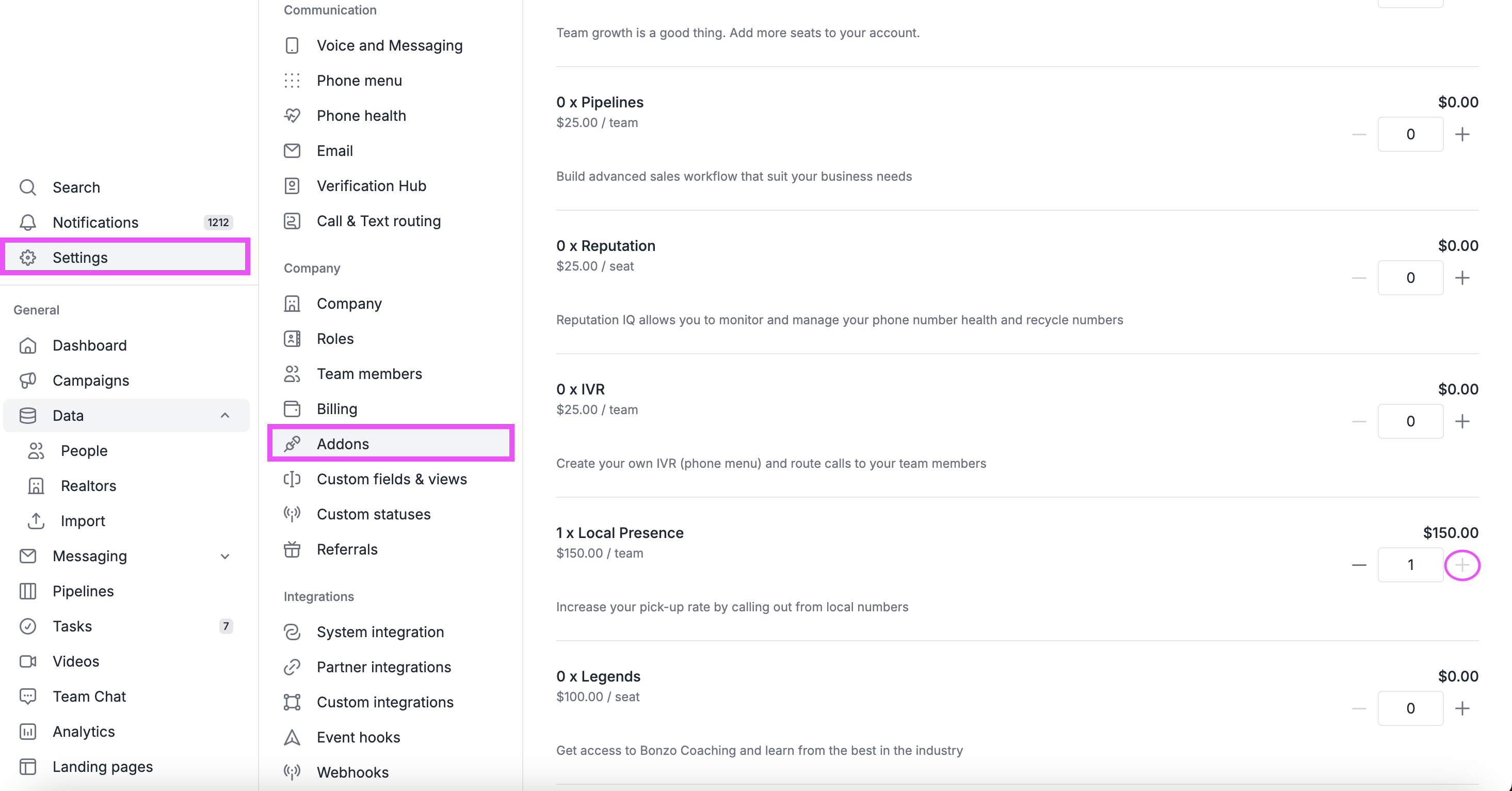This screenshot has width=1512, height=791.
Task: Open Phone health settings via the heart icon
Action: click(x=292, y=115)
